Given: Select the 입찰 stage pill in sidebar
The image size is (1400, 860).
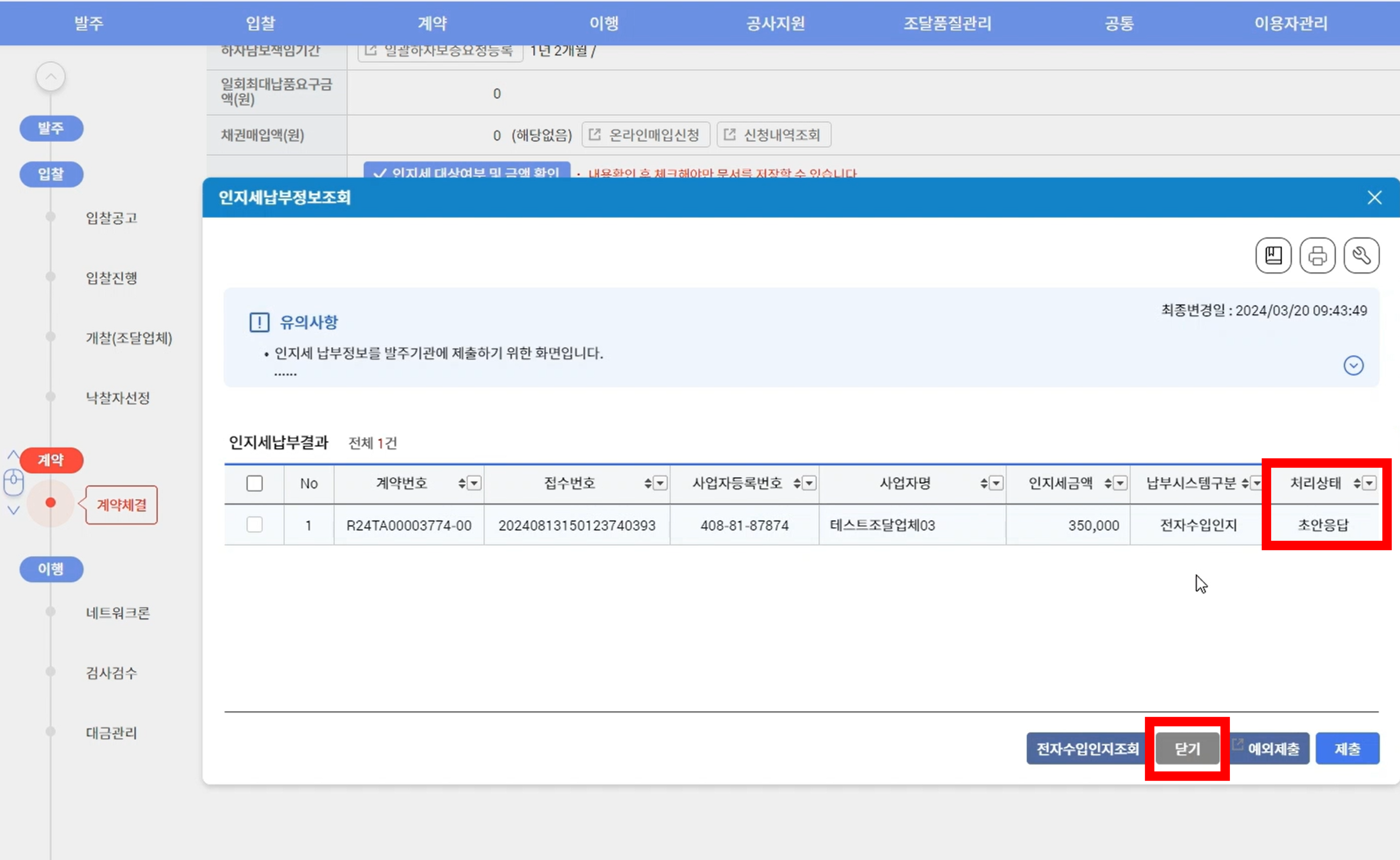Looking at the screenshot, I should click(51, 174).
